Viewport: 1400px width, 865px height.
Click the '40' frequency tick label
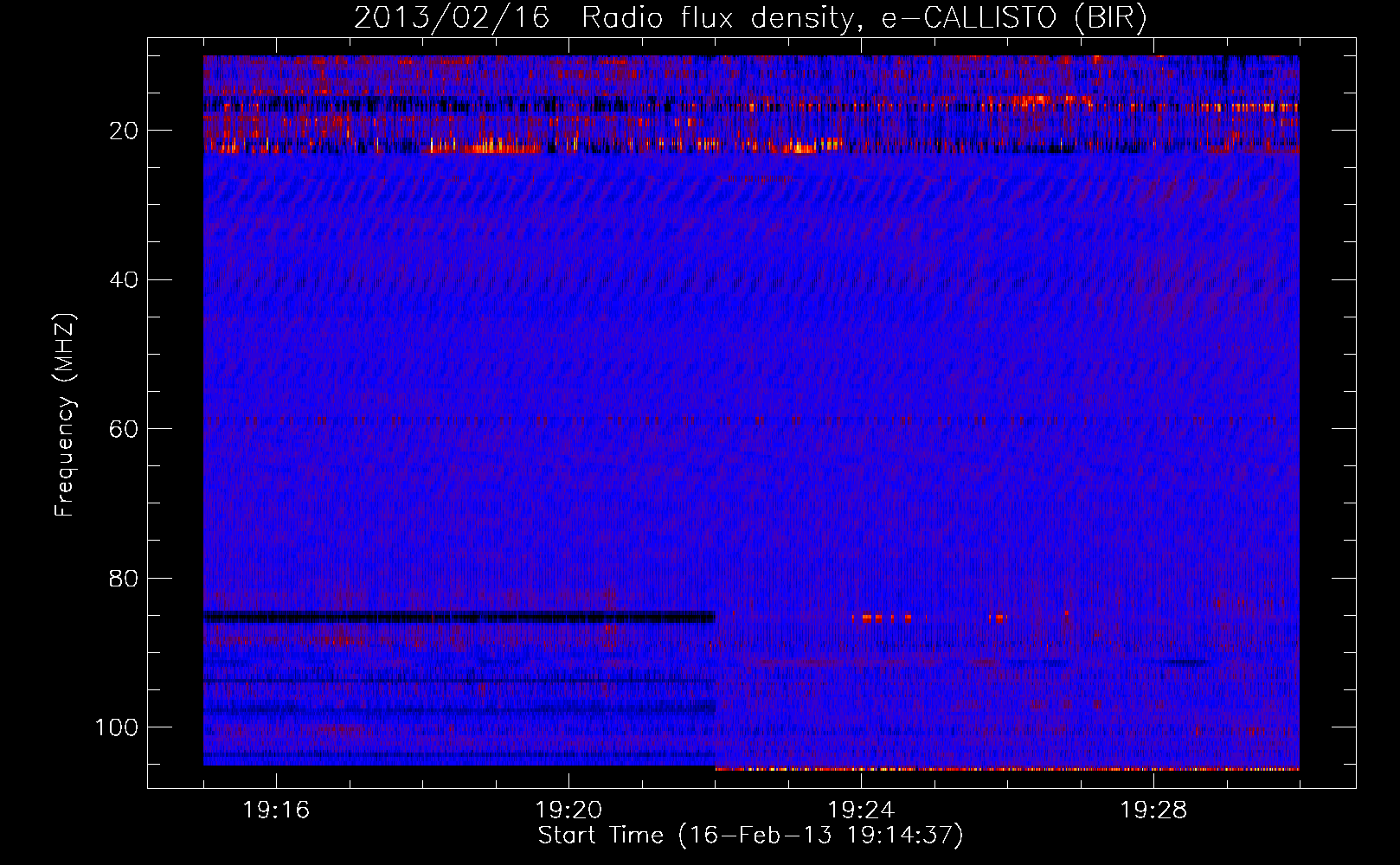point(124,280)
